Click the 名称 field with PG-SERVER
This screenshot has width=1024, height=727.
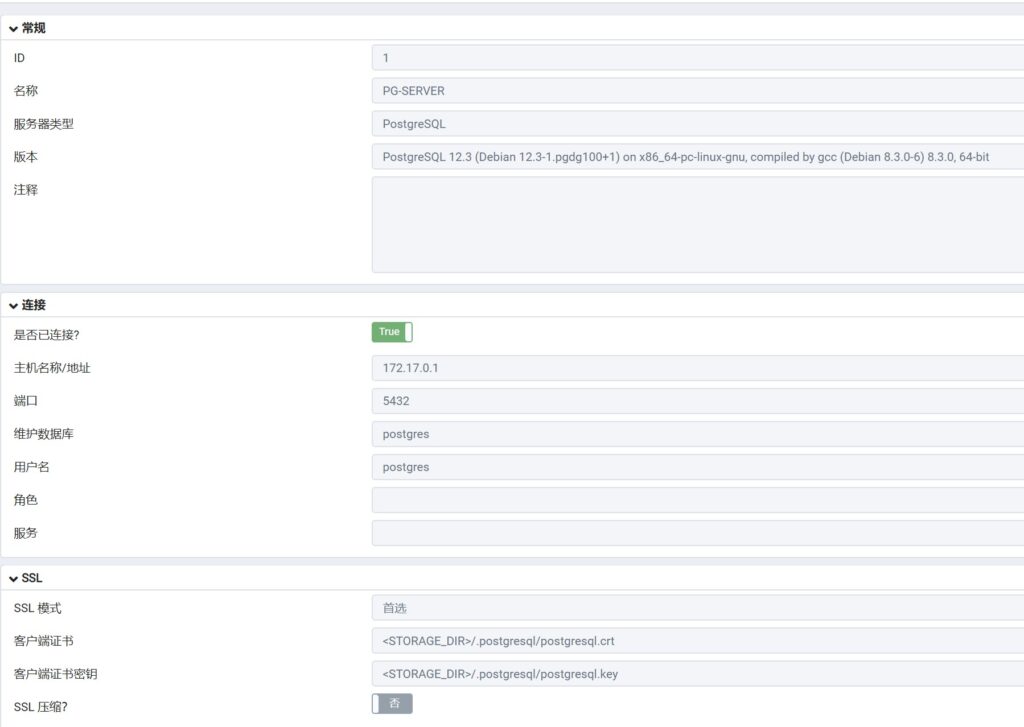(697, 91)
